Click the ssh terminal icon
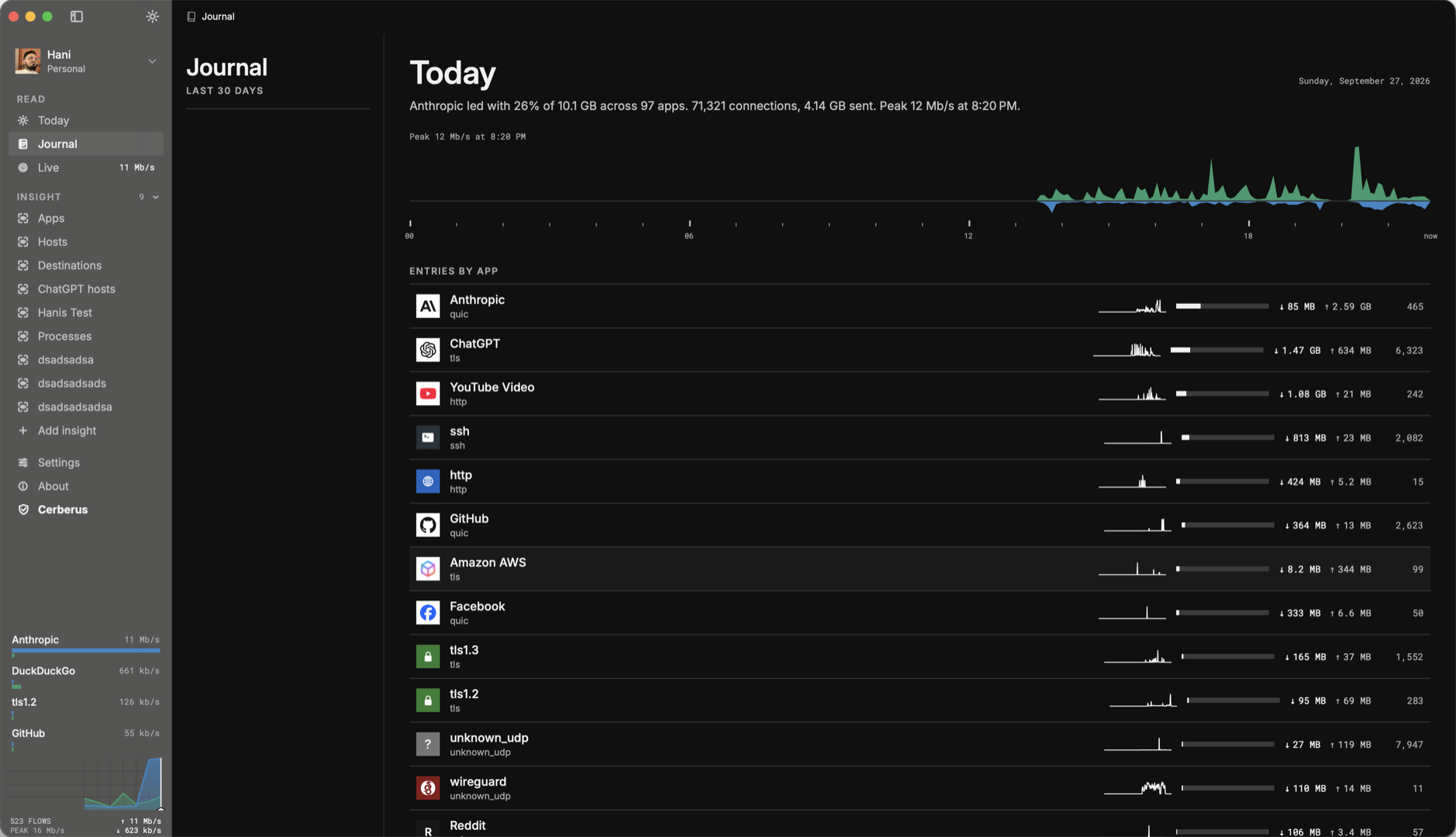Screen dimensions: 1456x837 coord(428,438)
